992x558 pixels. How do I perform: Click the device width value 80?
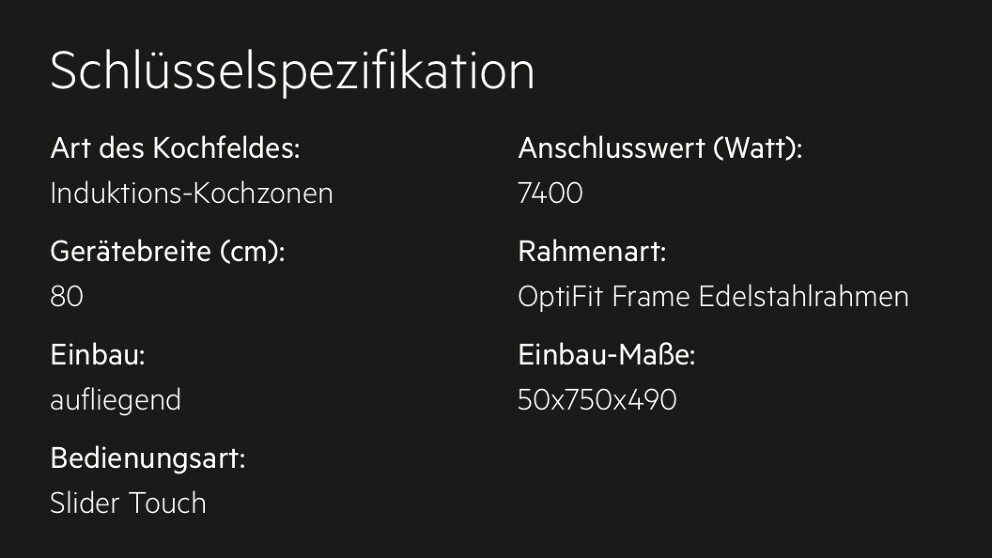[x=67, y=296]
